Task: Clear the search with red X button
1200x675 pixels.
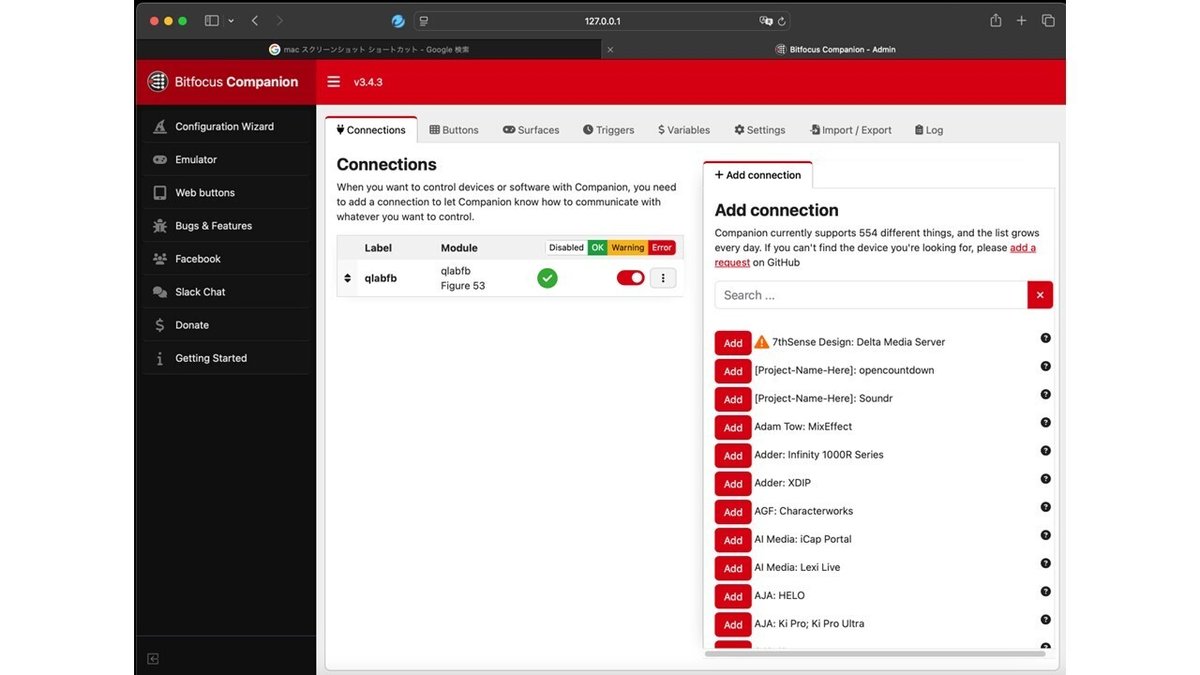Action: [1040, 295]
